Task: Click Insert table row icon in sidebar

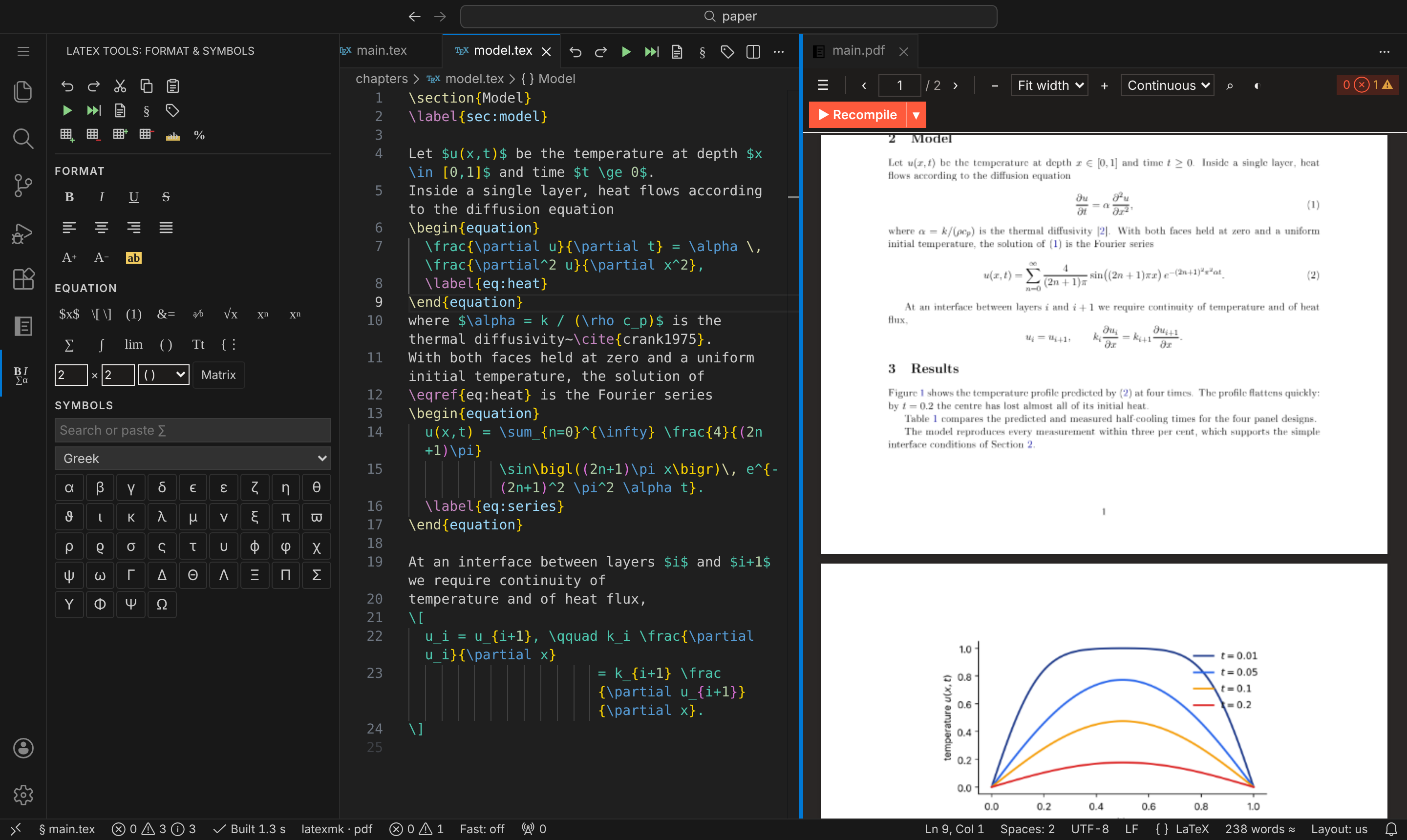Action: tap(67, 135)
